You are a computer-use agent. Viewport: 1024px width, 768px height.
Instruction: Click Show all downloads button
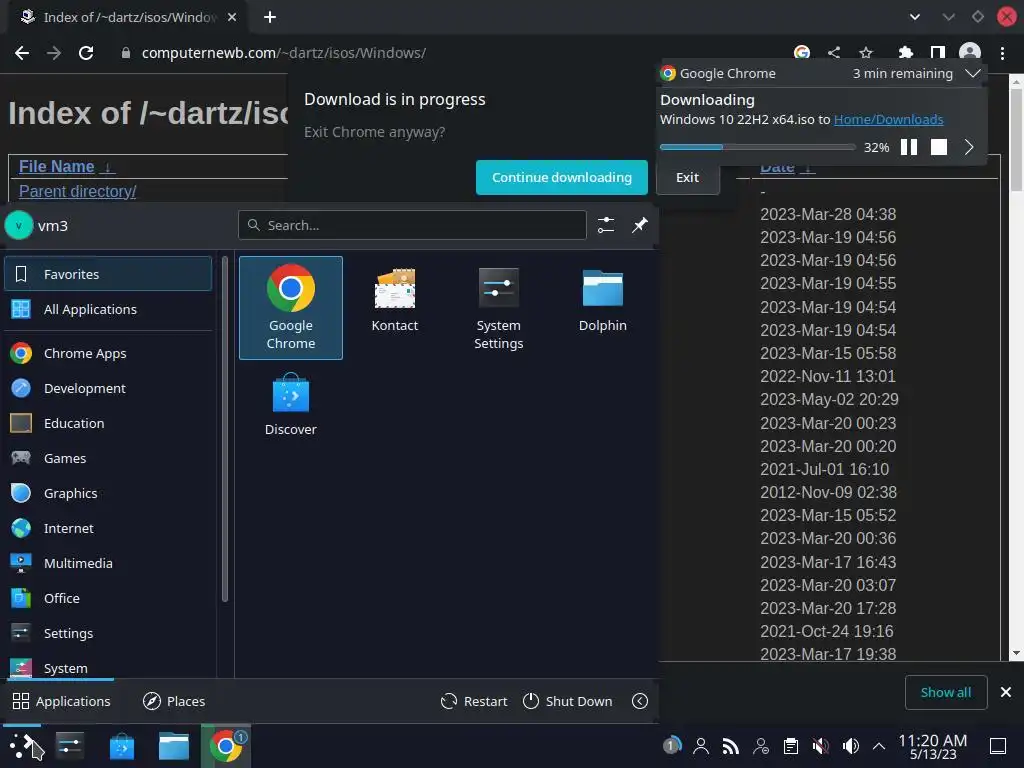click(946, 692)
